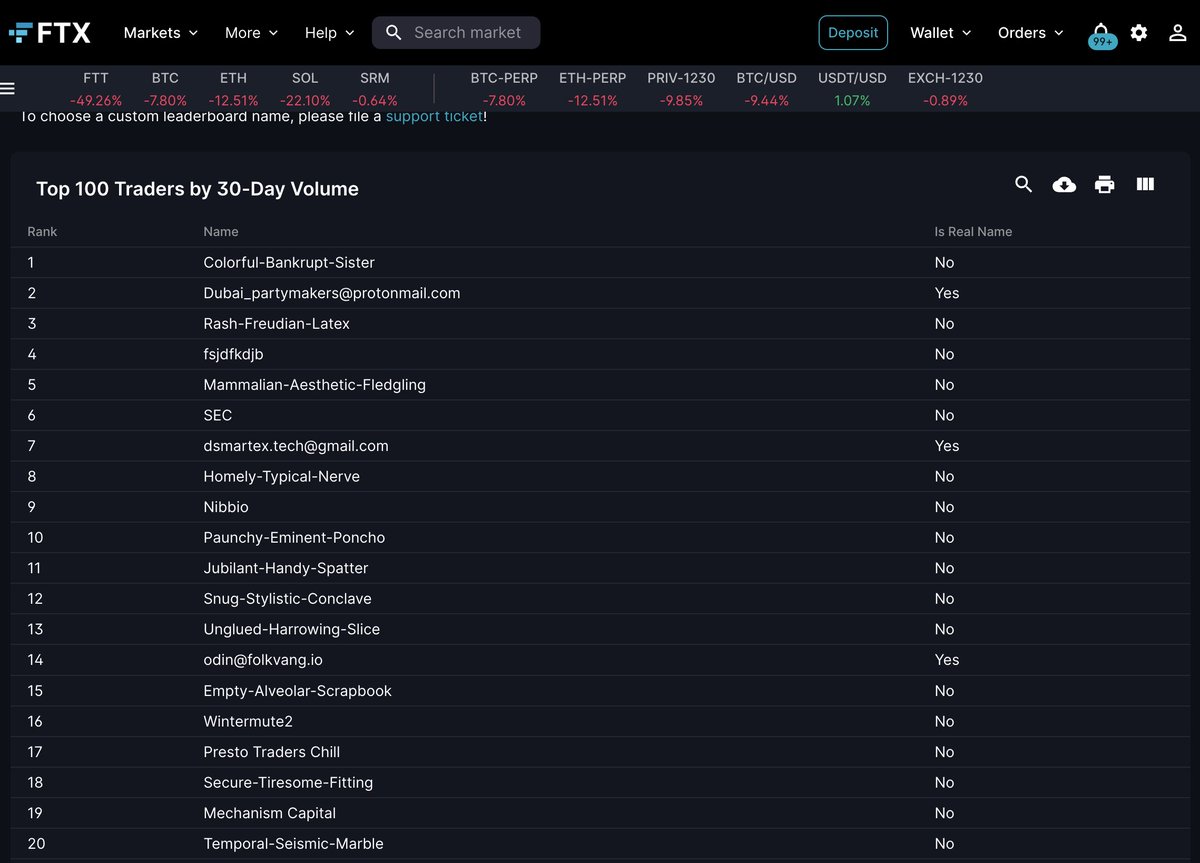Select the Nibbio trader name
The width and height of the screenshot is (1200, 863).
pyautogui.click(x=226, y=507)
